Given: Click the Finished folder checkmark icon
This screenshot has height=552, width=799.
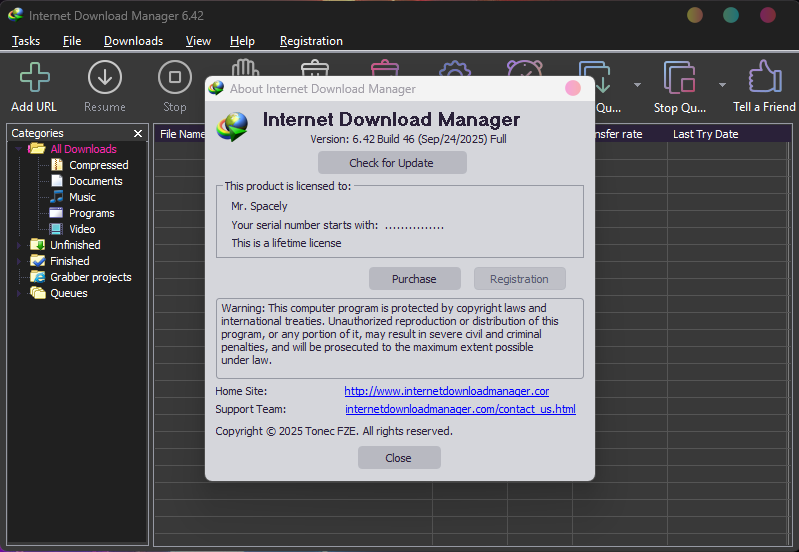Looking at the screenshot, I should [38, 261].
